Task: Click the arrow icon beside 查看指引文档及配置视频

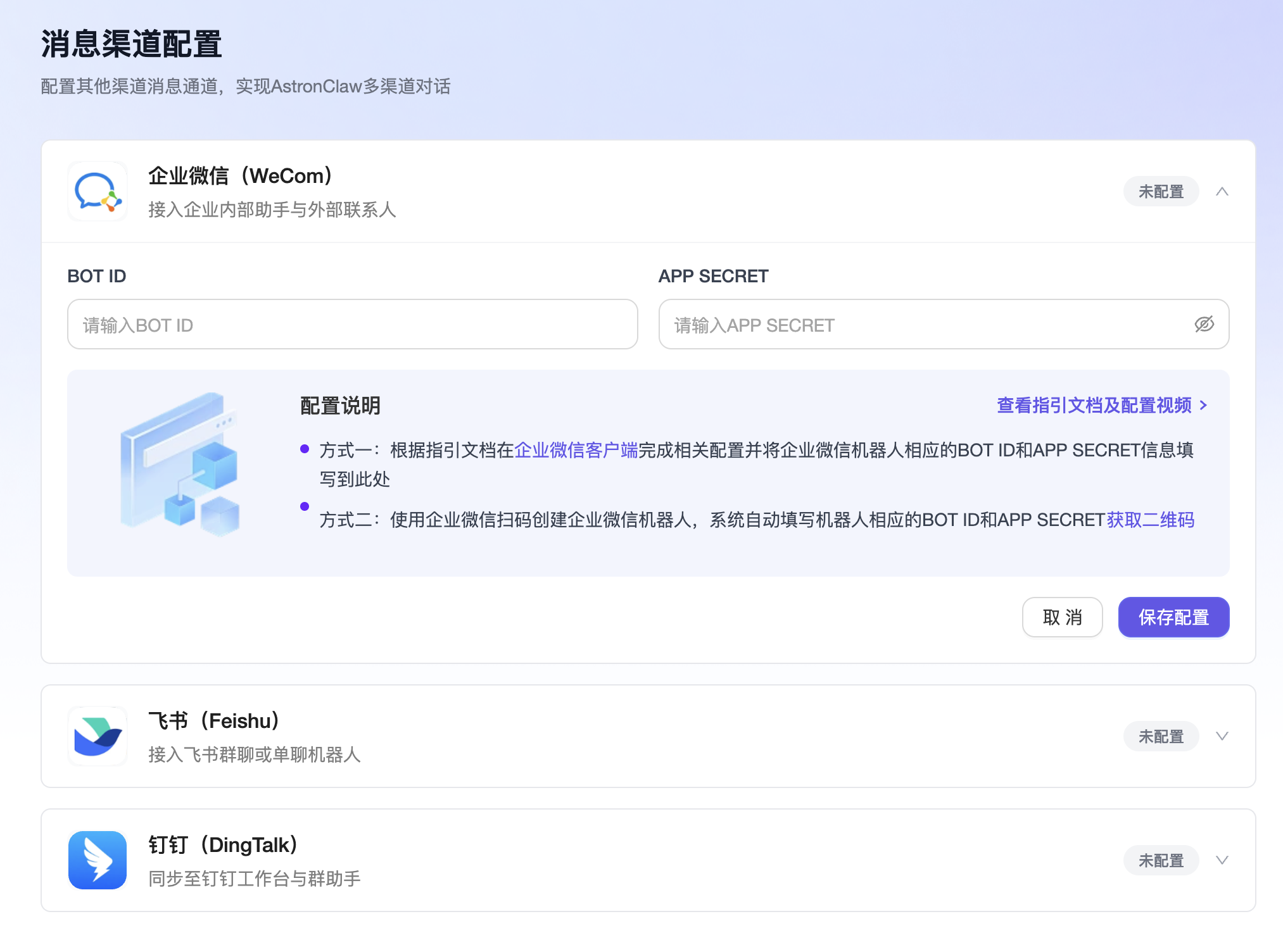Action: pos(1204,406)
